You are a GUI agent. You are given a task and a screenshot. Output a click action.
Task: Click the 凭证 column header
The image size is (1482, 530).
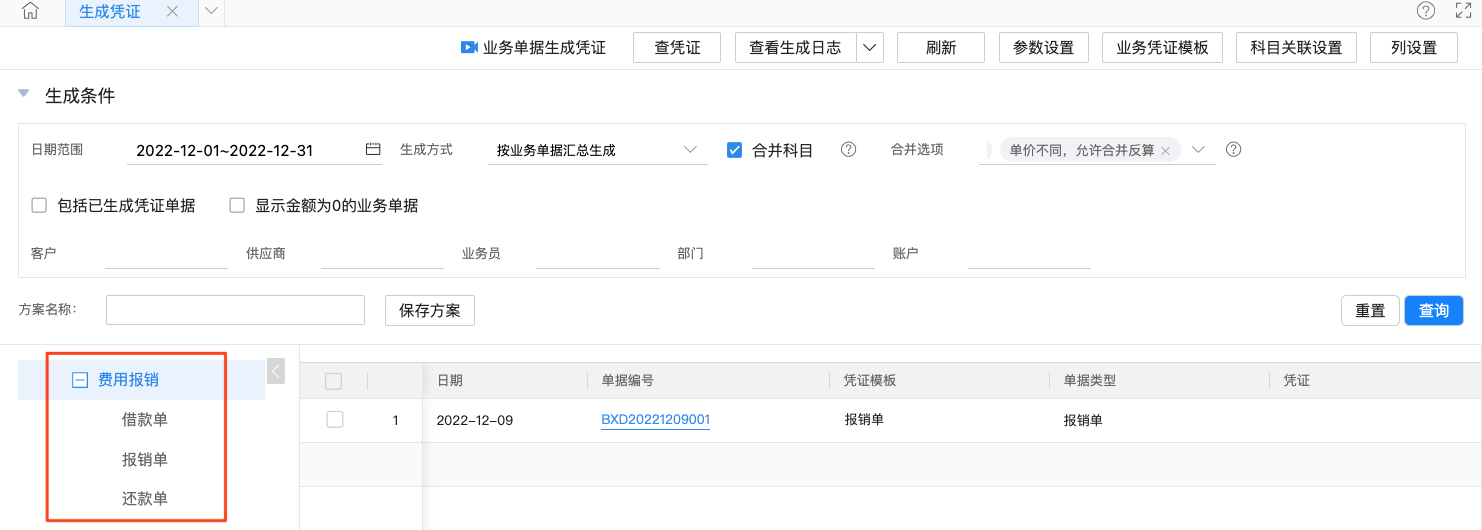1296,380
